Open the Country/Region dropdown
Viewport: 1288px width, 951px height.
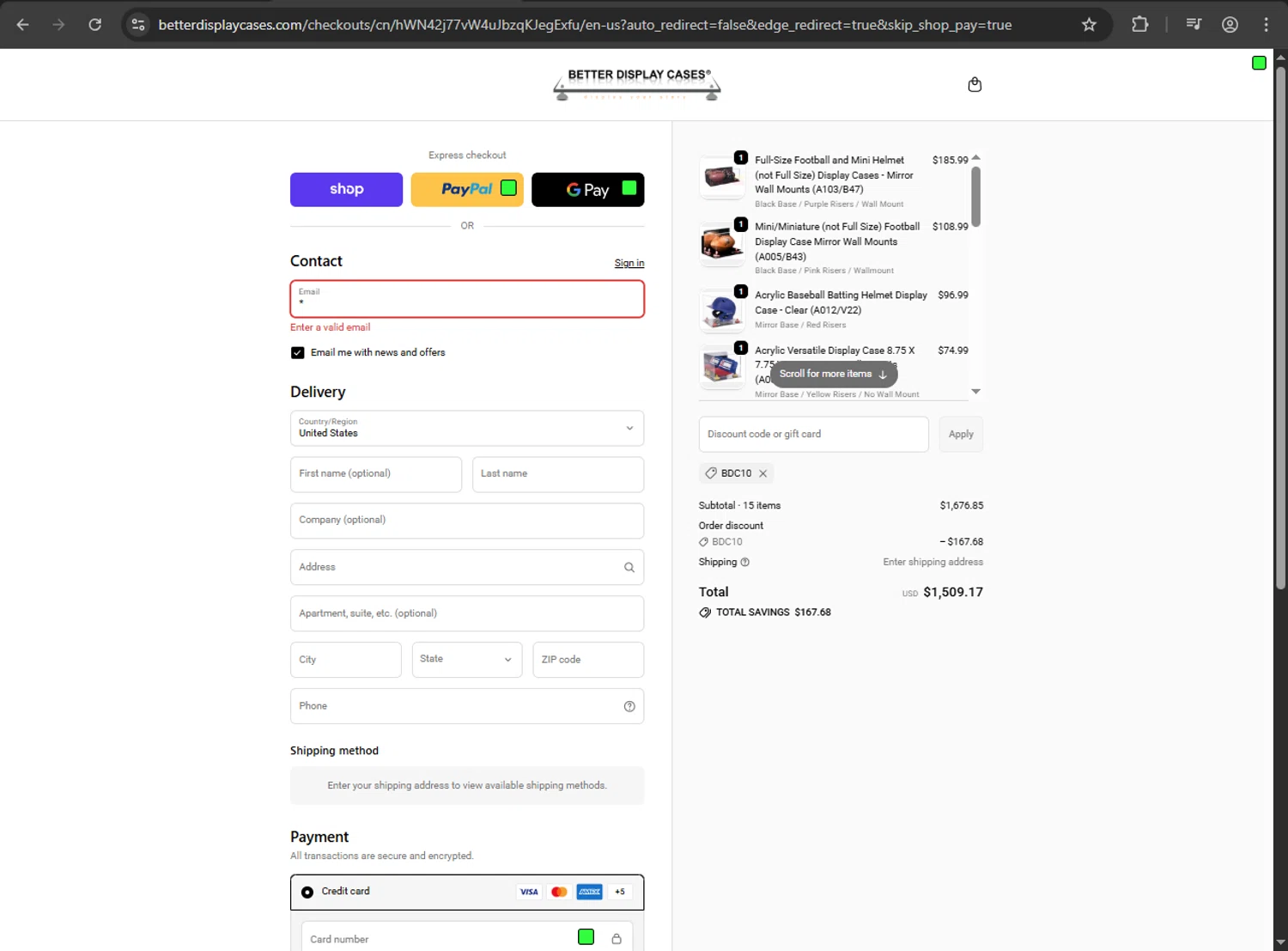tap(467, 428)
